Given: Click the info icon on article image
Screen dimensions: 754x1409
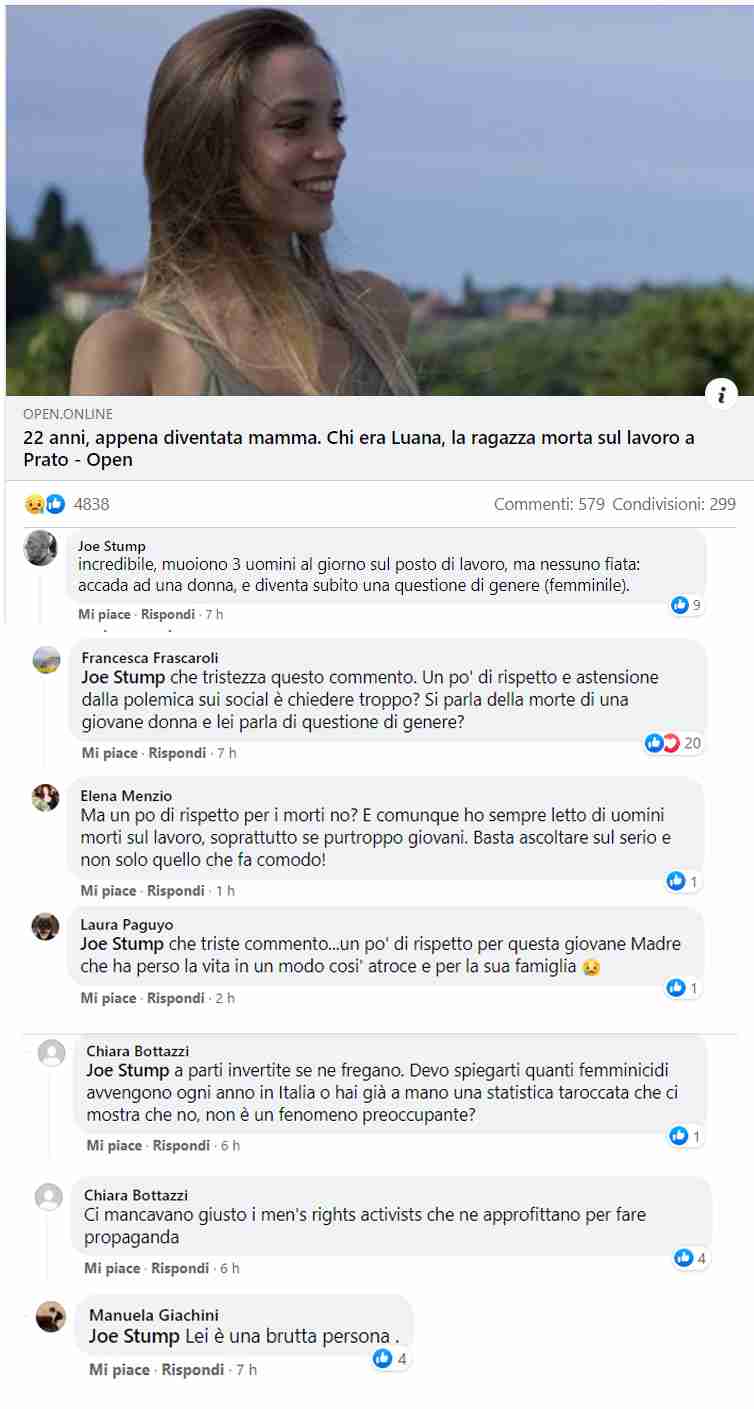Looking at the screenshot, I should (x=720, y=395).
